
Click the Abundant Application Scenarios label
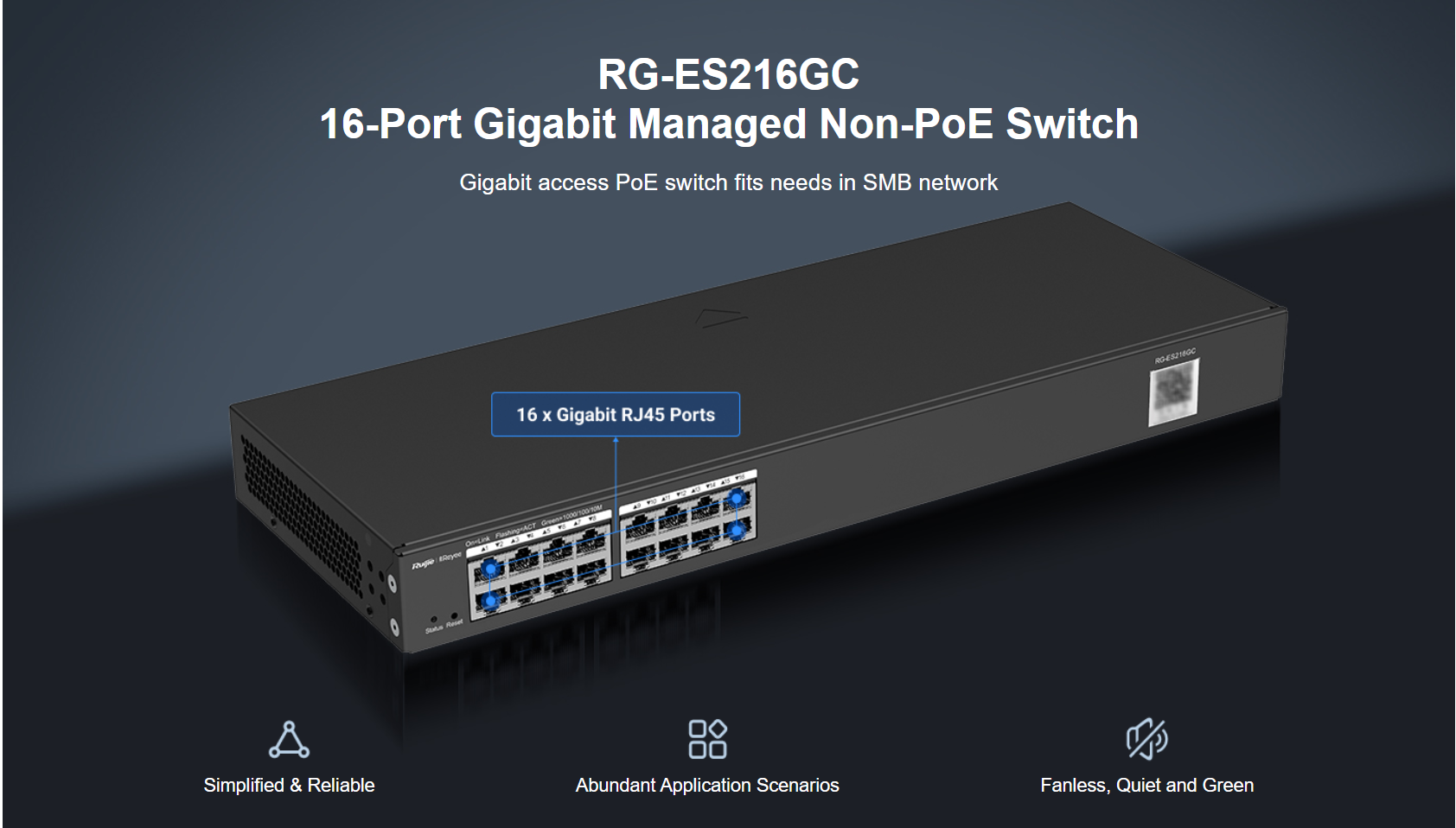tap(707, 785)
